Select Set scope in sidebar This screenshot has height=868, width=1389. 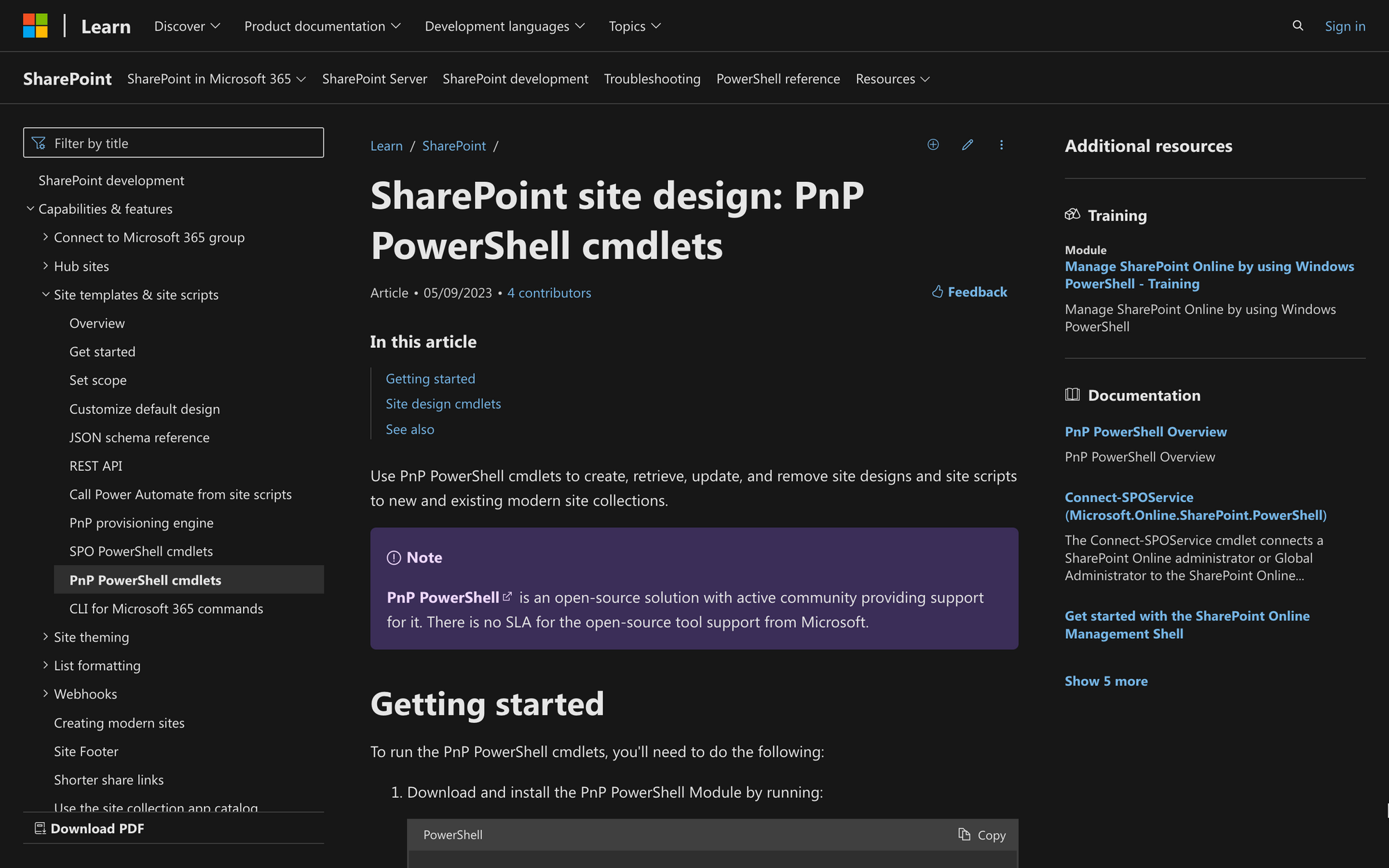[x=98, y=380]
